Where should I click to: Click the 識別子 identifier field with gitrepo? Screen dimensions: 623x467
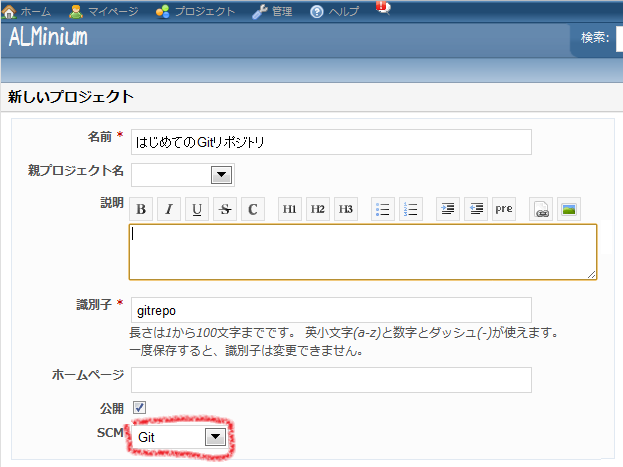331,310
